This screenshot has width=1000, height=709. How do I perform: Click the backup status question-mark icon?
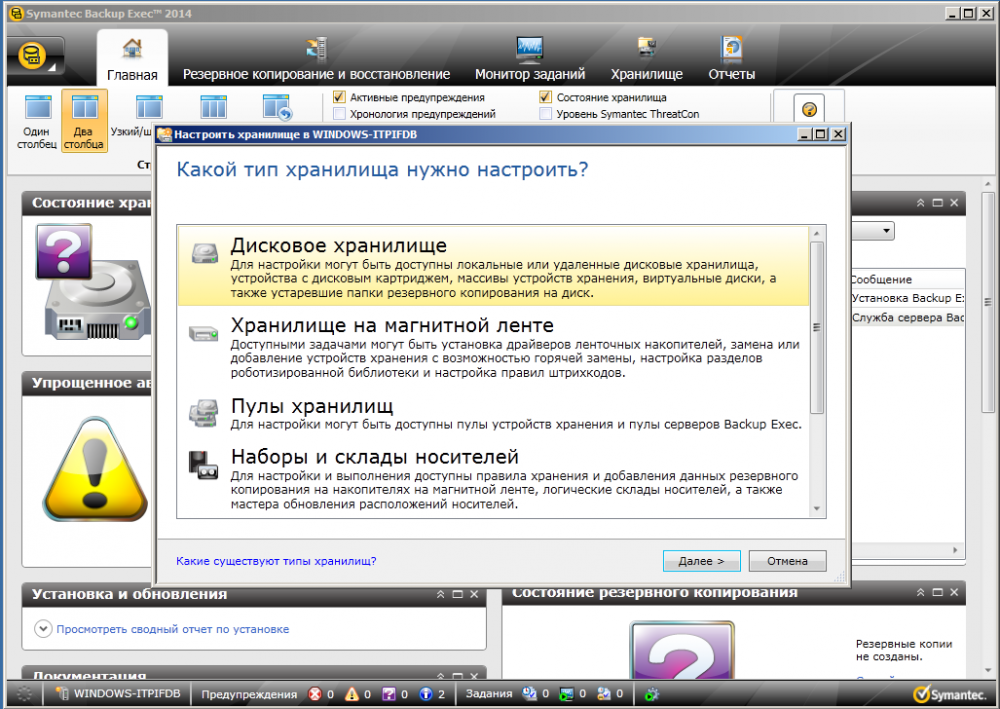(x=682, y=650)
